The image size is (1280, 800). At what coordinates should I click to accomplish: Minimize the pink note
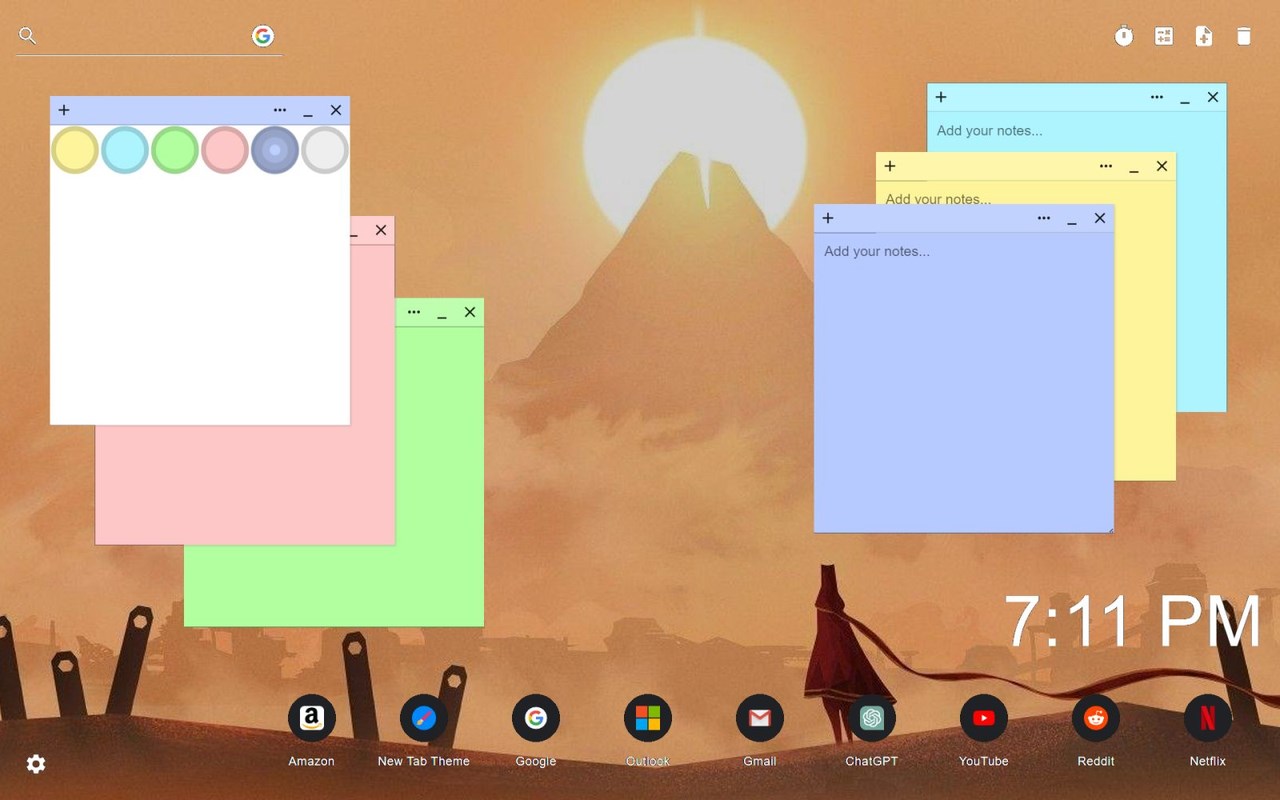point(354,234)
